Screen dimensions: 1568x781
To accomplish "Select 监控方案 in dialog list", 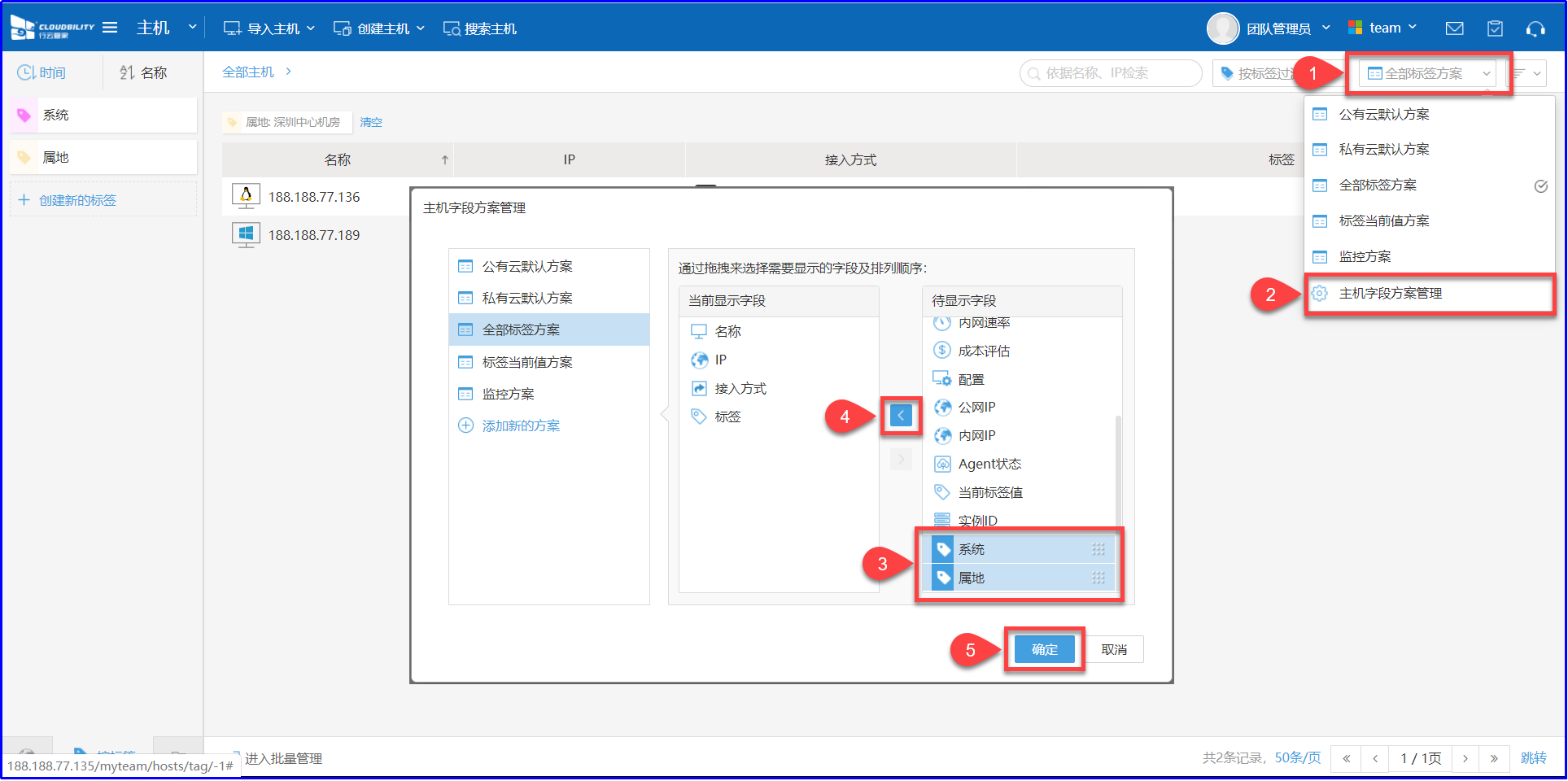I will coord(508,395).
